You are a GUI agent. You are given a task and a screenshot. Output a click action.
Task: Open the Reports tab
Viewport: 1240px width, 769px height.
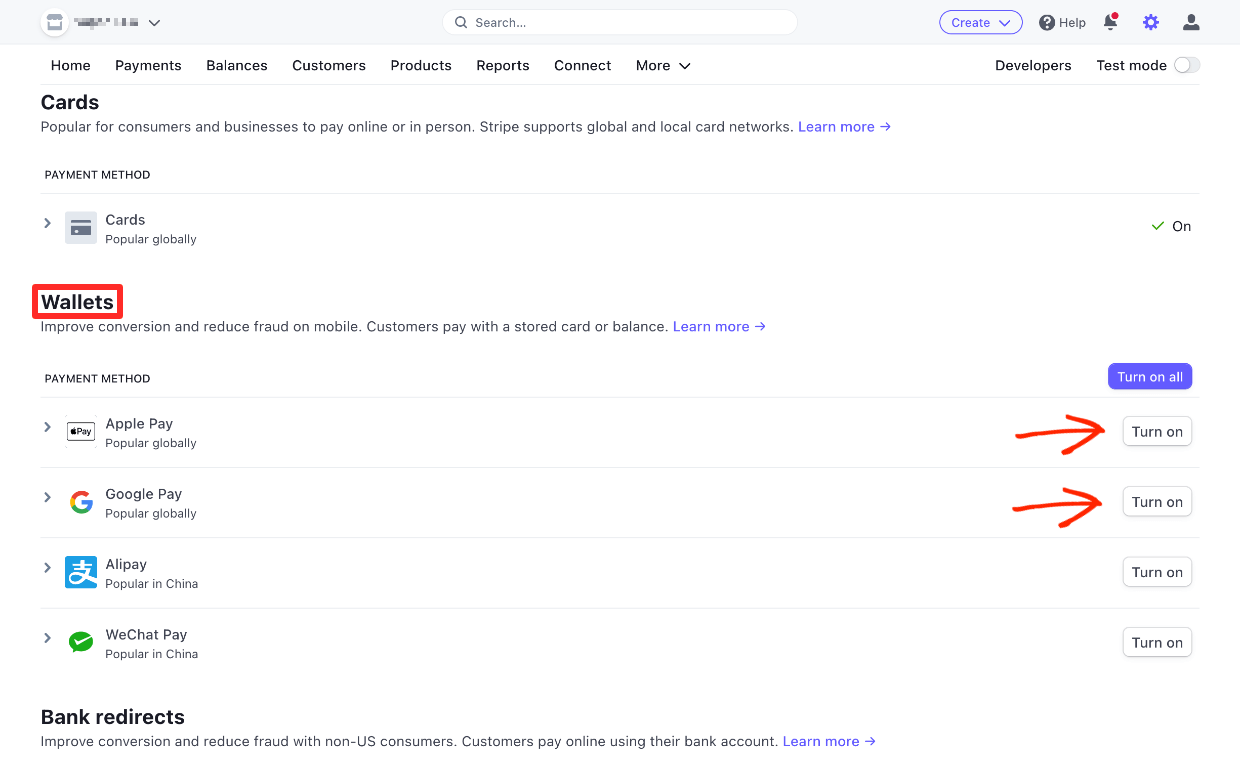point(503,65)
